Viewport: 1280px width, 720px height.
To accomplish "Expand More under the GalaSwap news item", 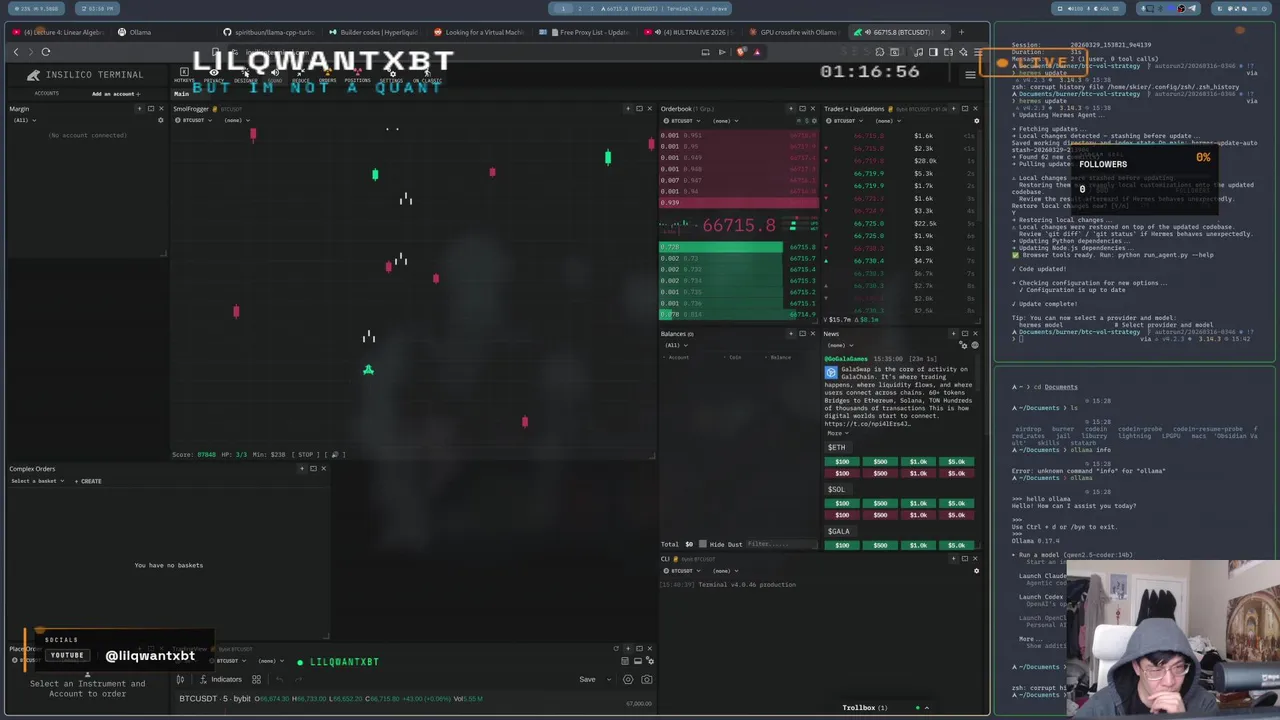I will (x=836, y=433).
